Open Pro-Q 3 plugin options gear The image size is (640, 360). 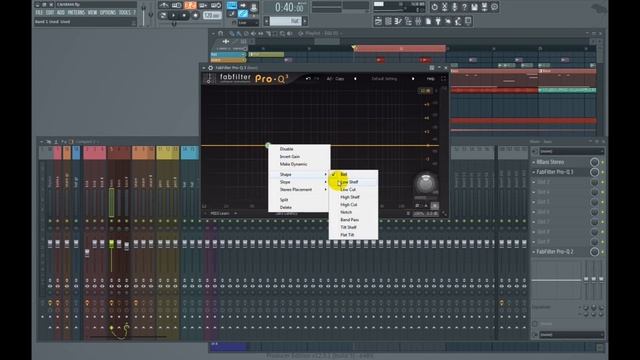(211, 68)
